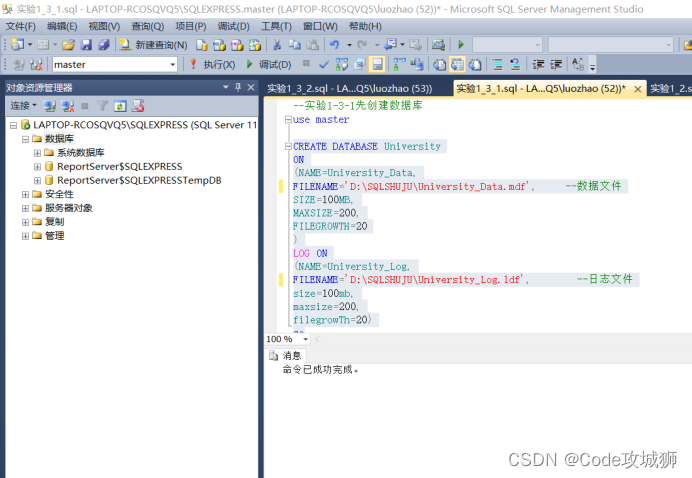Click the Increase Indent icon

click(556, 65)
